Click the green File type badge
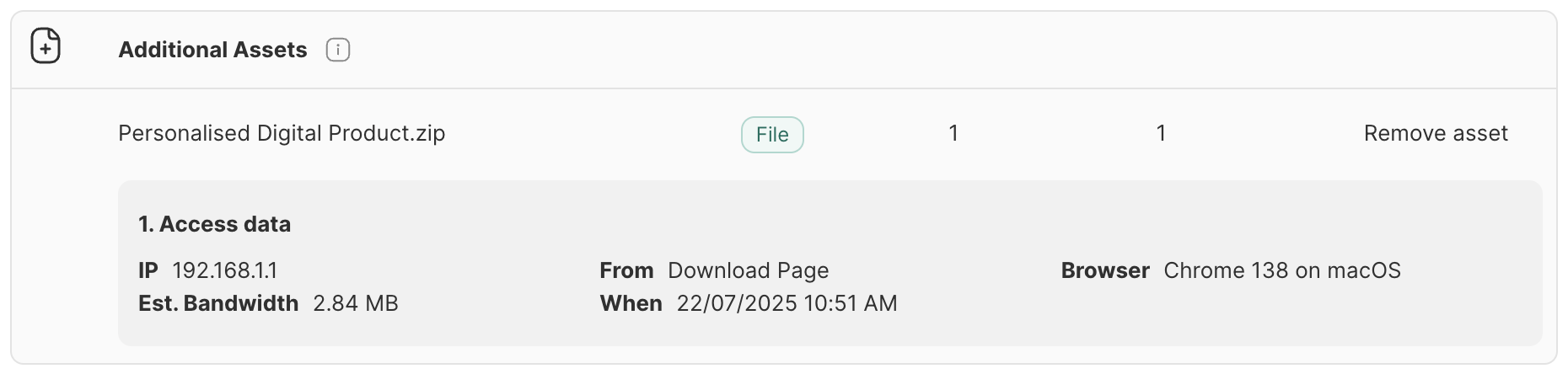The image size is (1568, 374). [772, 135]
